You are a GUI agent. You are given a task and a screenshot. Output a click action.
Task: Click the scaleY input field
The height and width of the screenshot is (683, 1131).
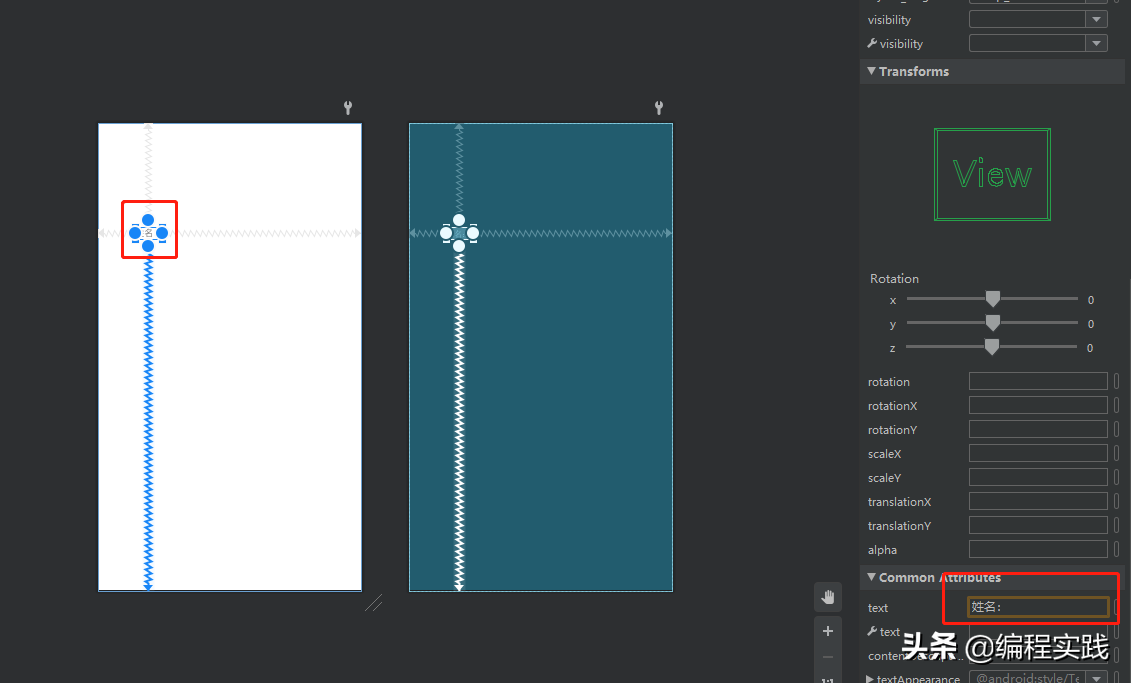(x=1038, y=477)
